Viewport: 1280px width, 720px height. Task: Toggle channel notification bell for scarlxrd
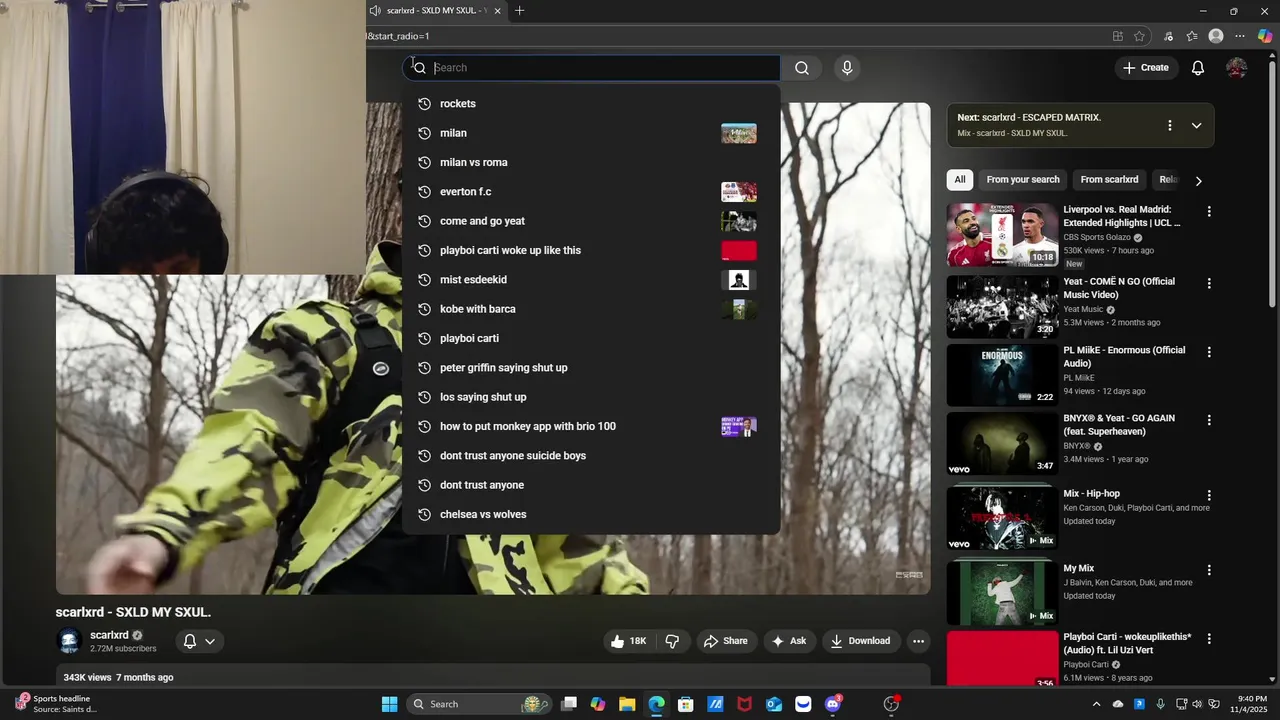click(189, 641)
